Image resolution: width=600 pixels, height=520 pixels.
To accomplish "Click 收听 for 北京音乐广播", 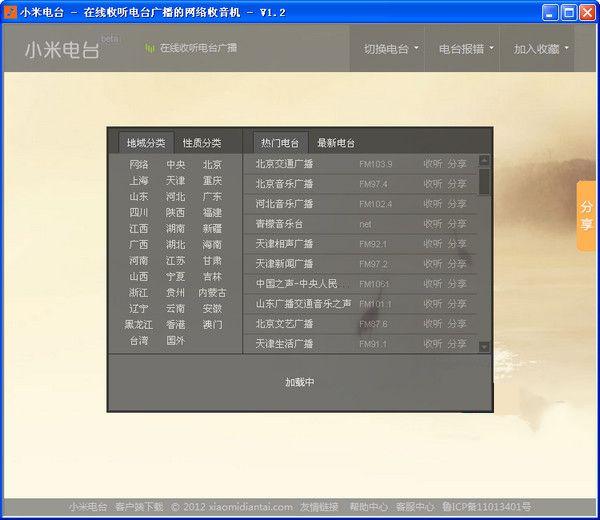I will click(433, 184).
